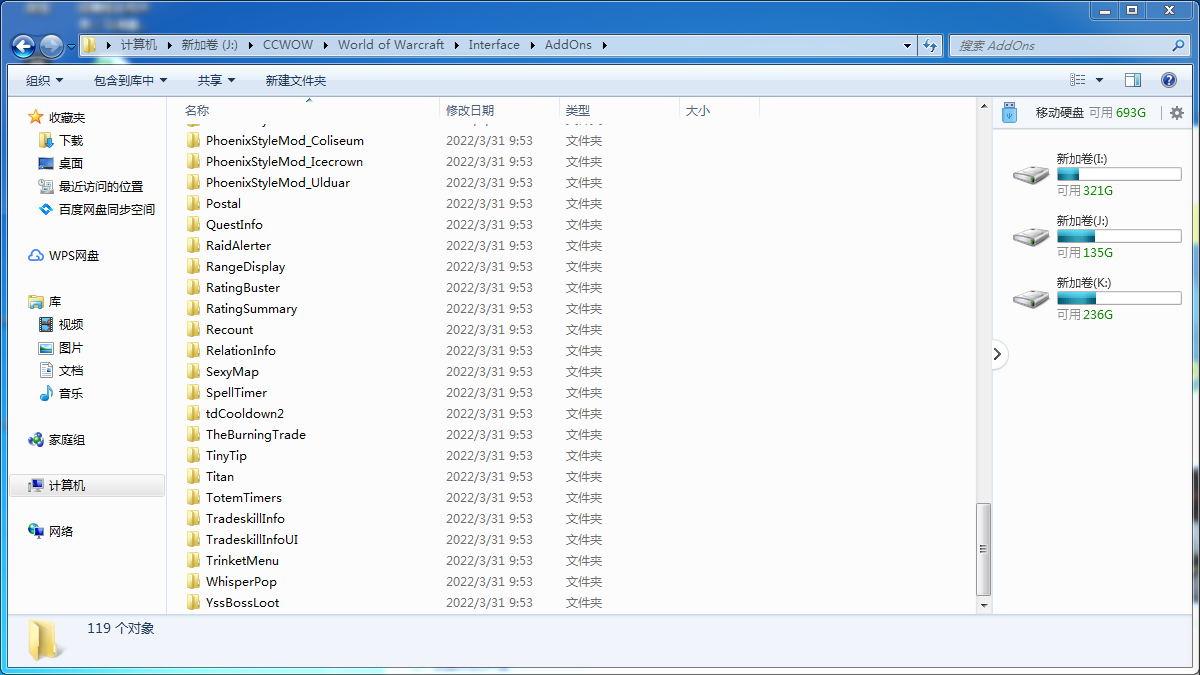Select the WPS网盘 cloud icon
The width and height of the screenshot is (1200, 675).
[x=36, y=256]
